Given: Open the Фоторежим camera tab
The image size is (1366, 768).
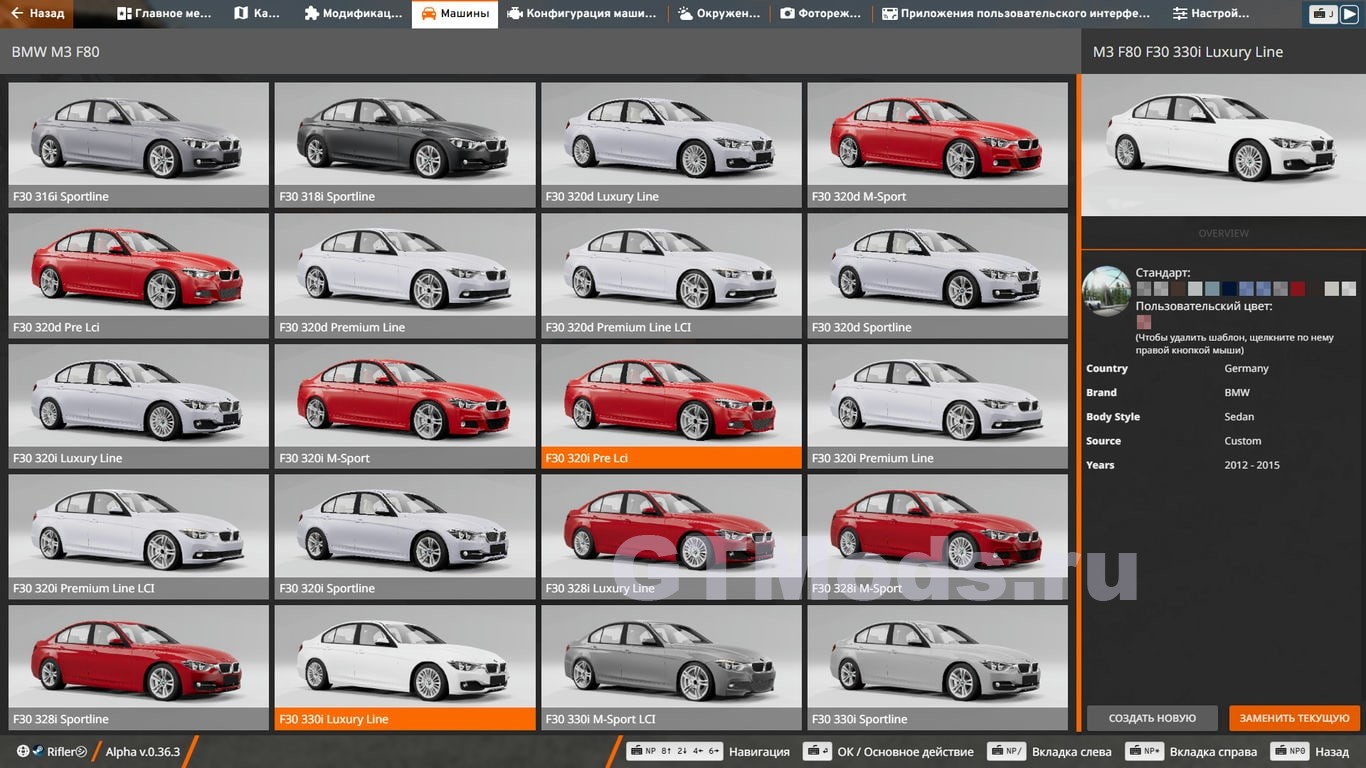Looking at the screenshot, I should click(x=820, y=14).
